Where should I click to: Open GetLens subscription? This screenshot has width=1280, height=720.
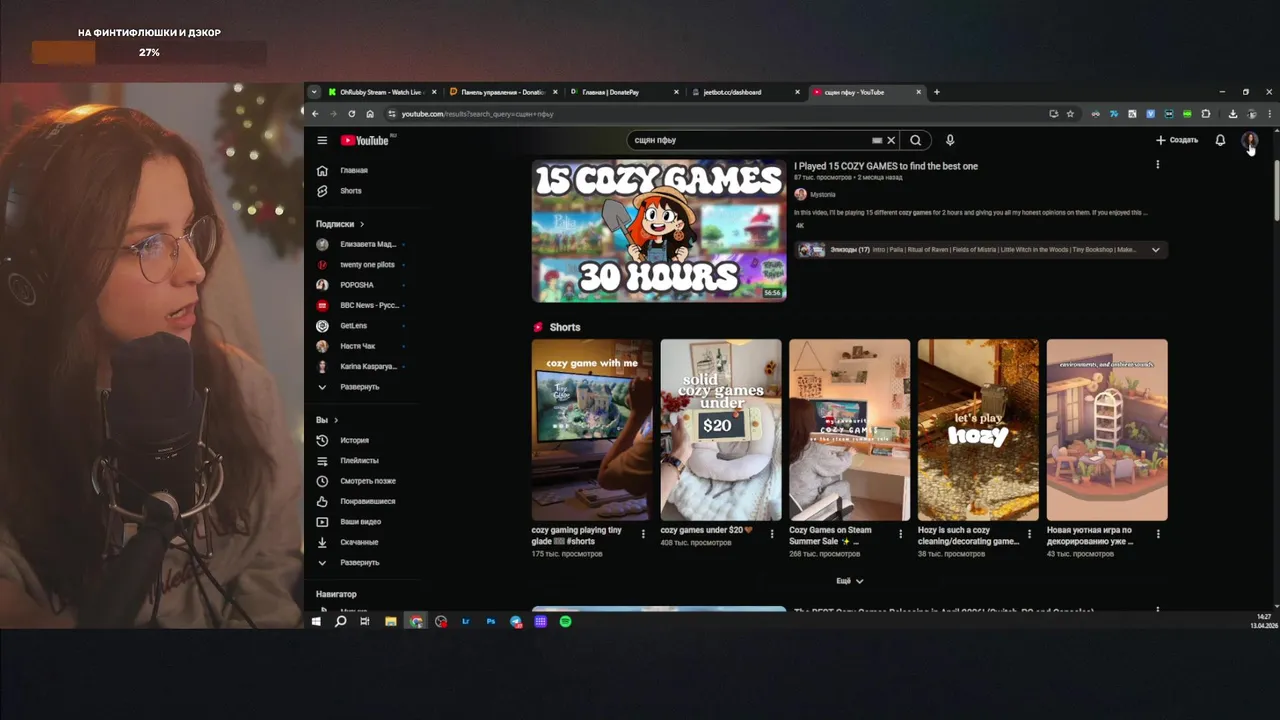[x=361, y=326]
